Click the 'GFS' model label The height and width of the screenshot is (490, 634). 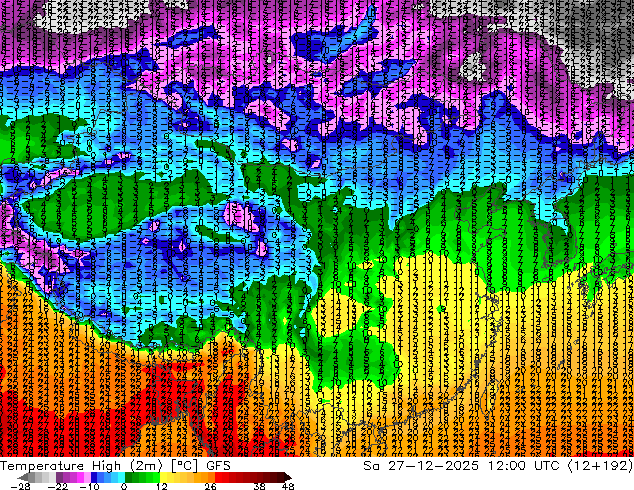[x=218, y=466]
